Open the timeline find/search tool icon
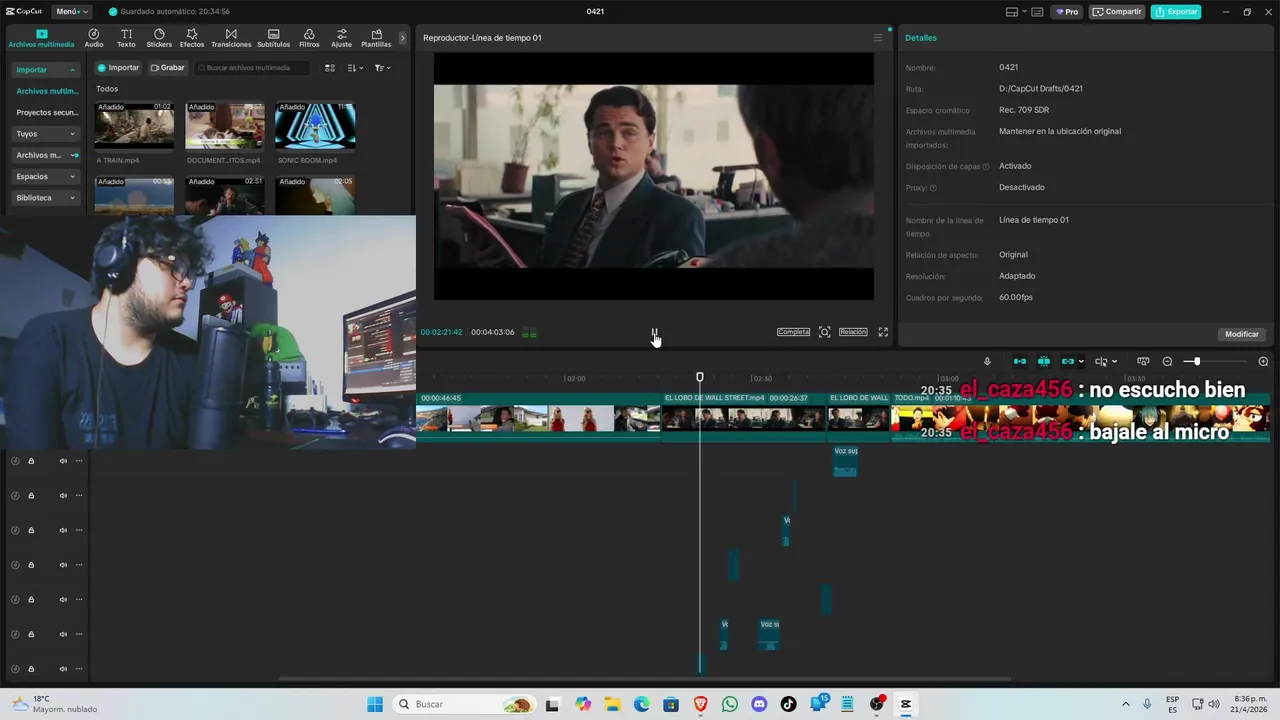 pos(1143,362)
